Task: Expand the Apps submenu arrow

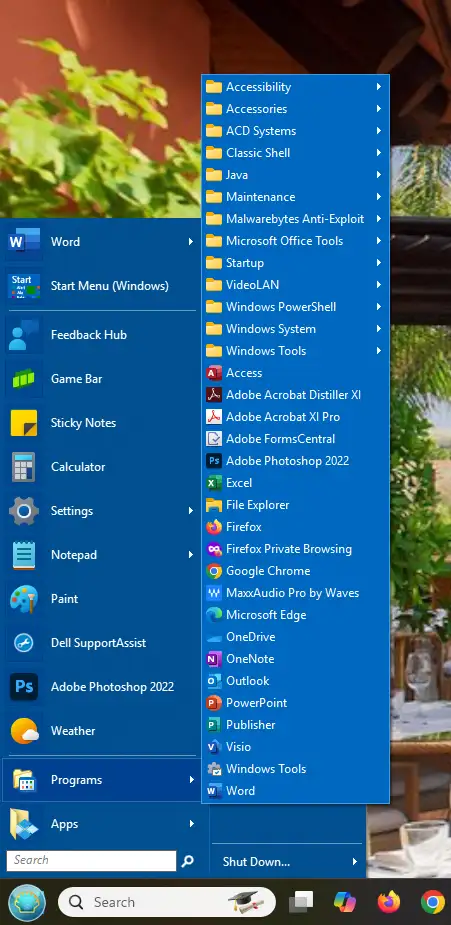Action: point(190,824)
